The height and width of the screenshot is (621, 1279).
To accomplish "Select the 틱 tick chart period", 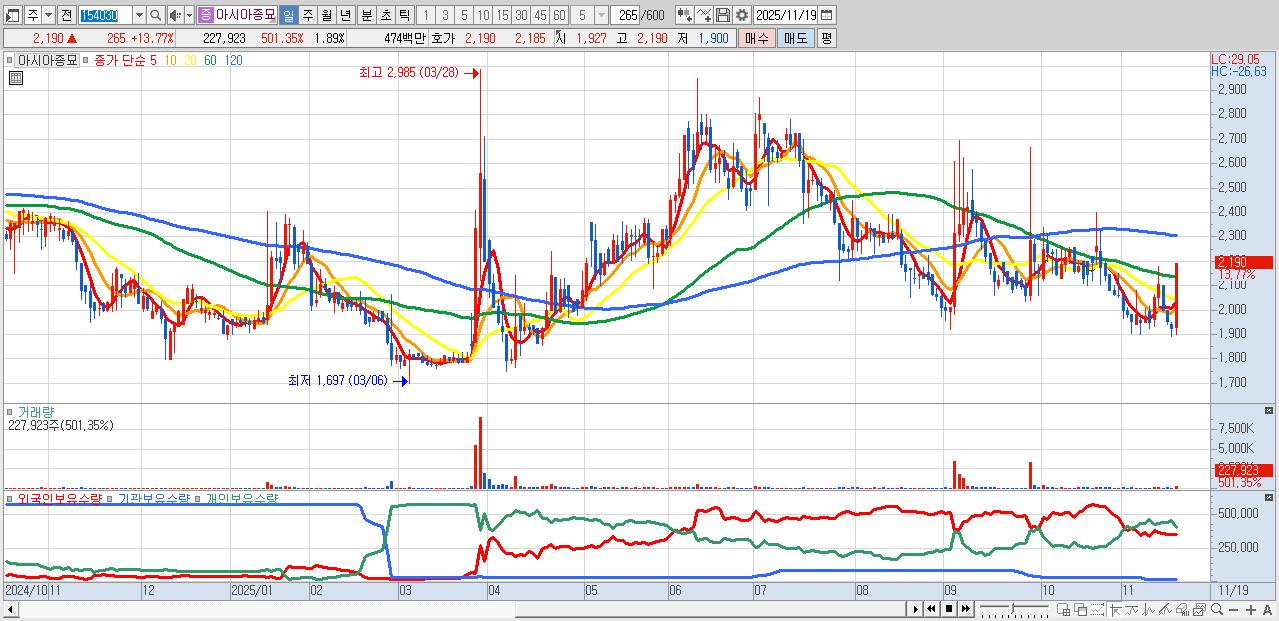I will tap(404, 16).
